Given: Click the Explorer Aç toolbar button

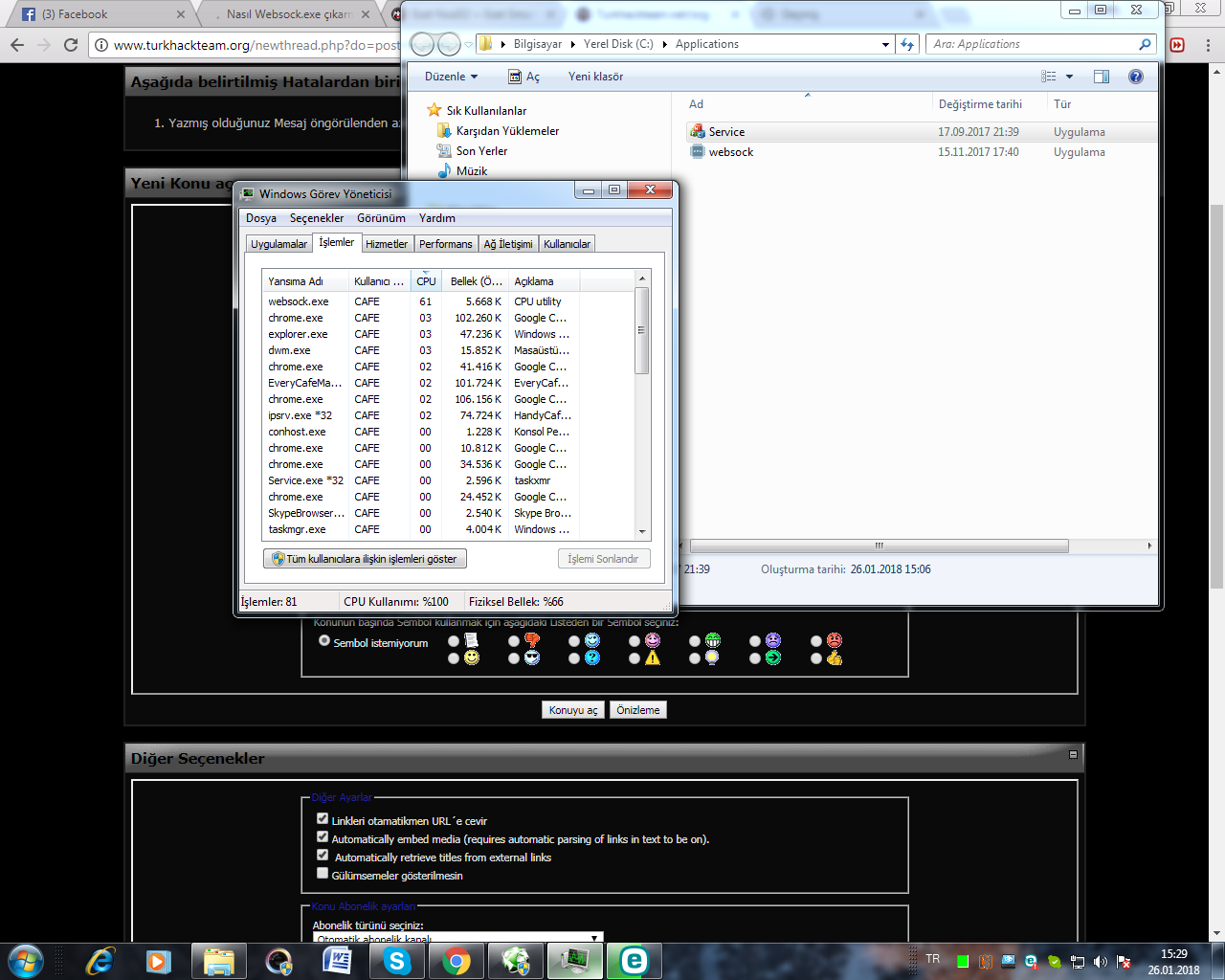Looking at the screenshot, I should tap(524, 77).
